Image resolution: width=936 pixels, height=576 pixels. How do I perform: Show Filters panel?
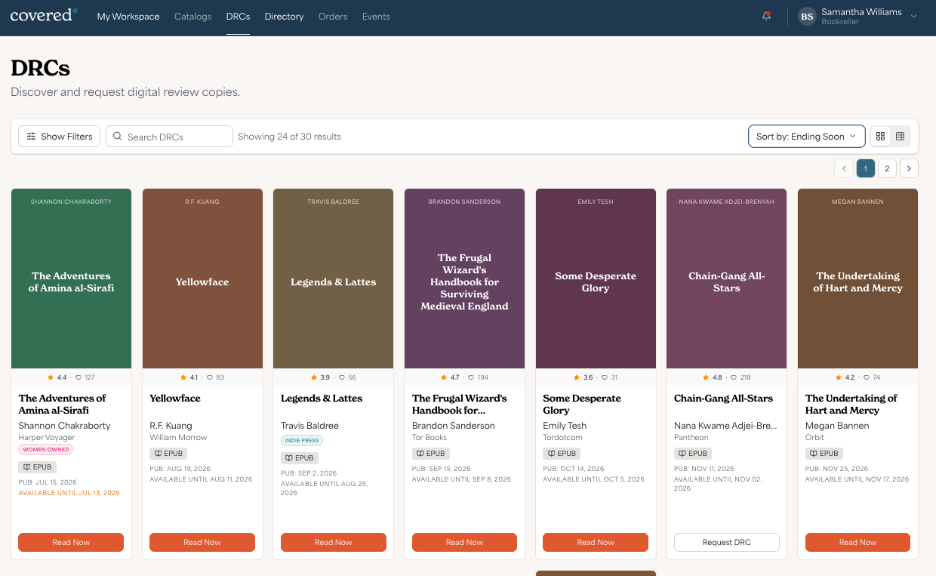59,136
